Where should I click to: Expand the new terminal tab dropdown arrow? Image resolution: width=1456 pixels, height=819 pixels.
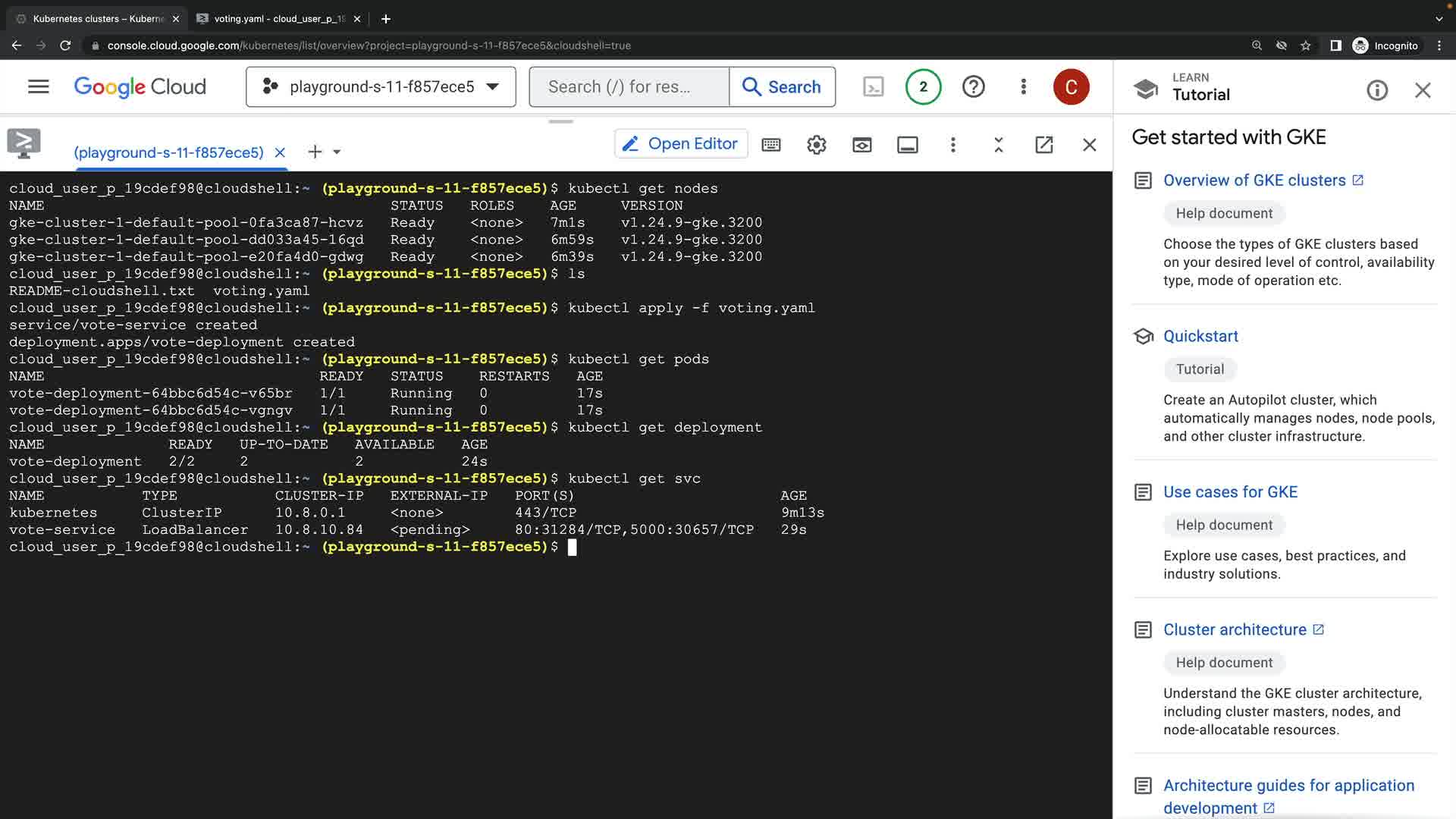coord(337,152)
